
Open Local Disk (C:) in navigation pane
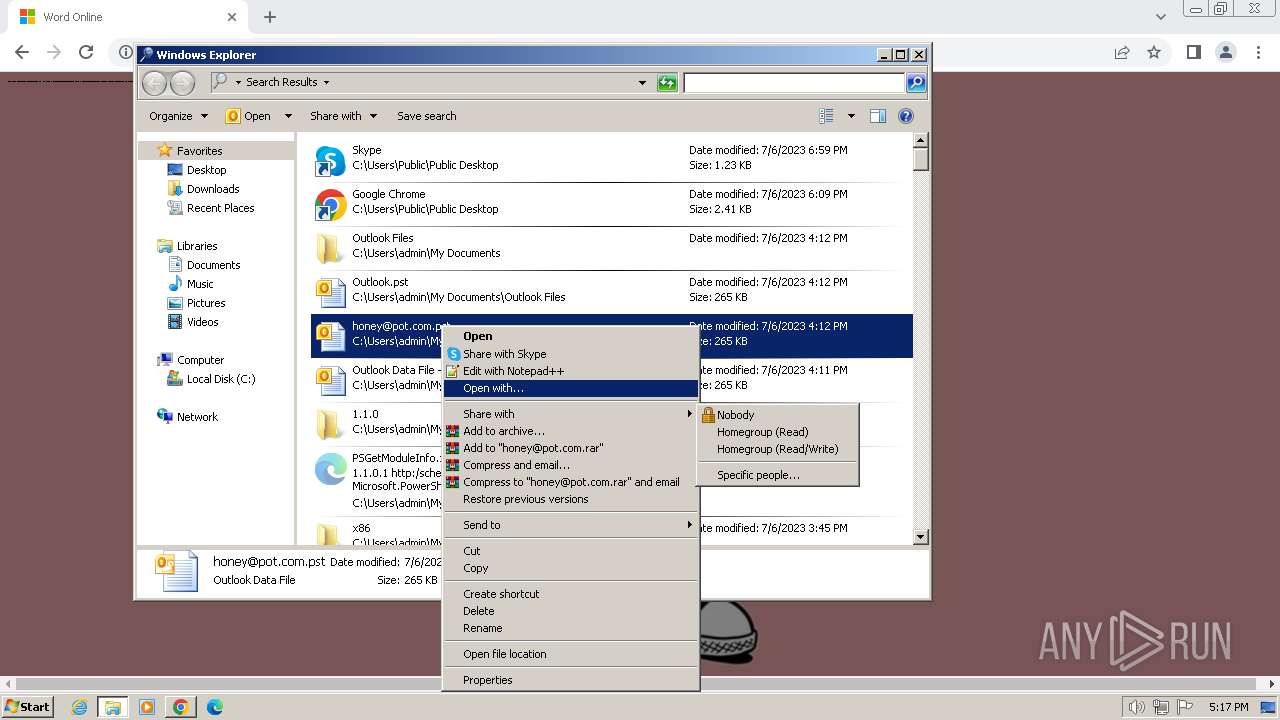220,379
